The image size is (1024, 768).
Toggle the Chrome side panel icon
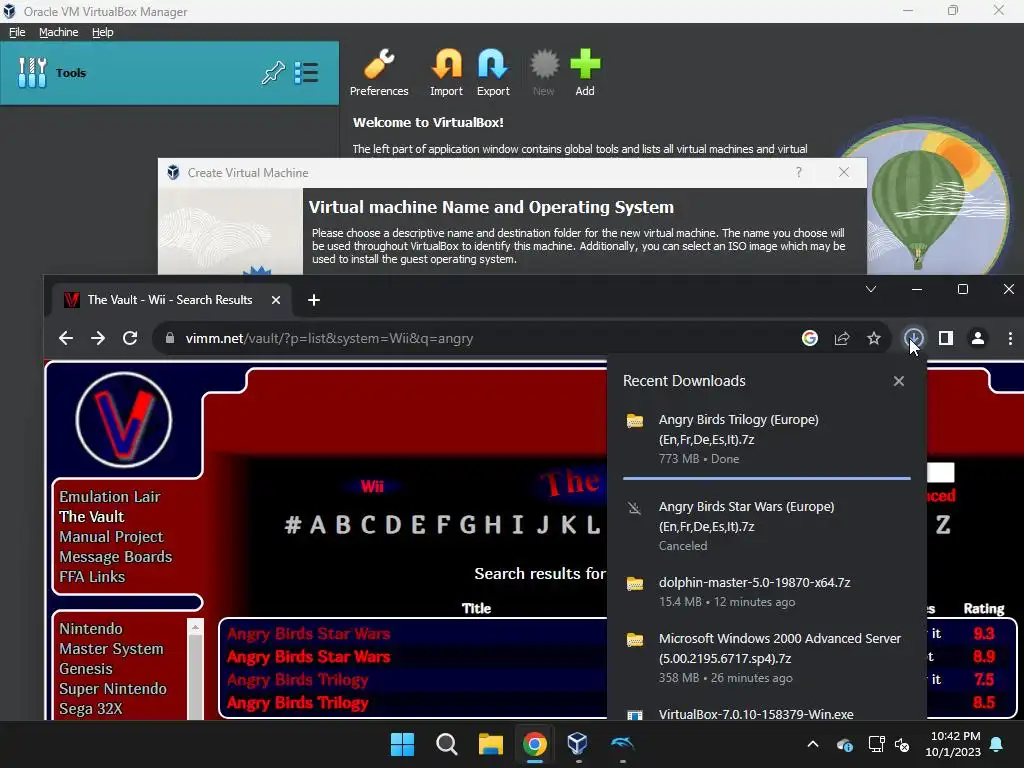pos(946,338)
